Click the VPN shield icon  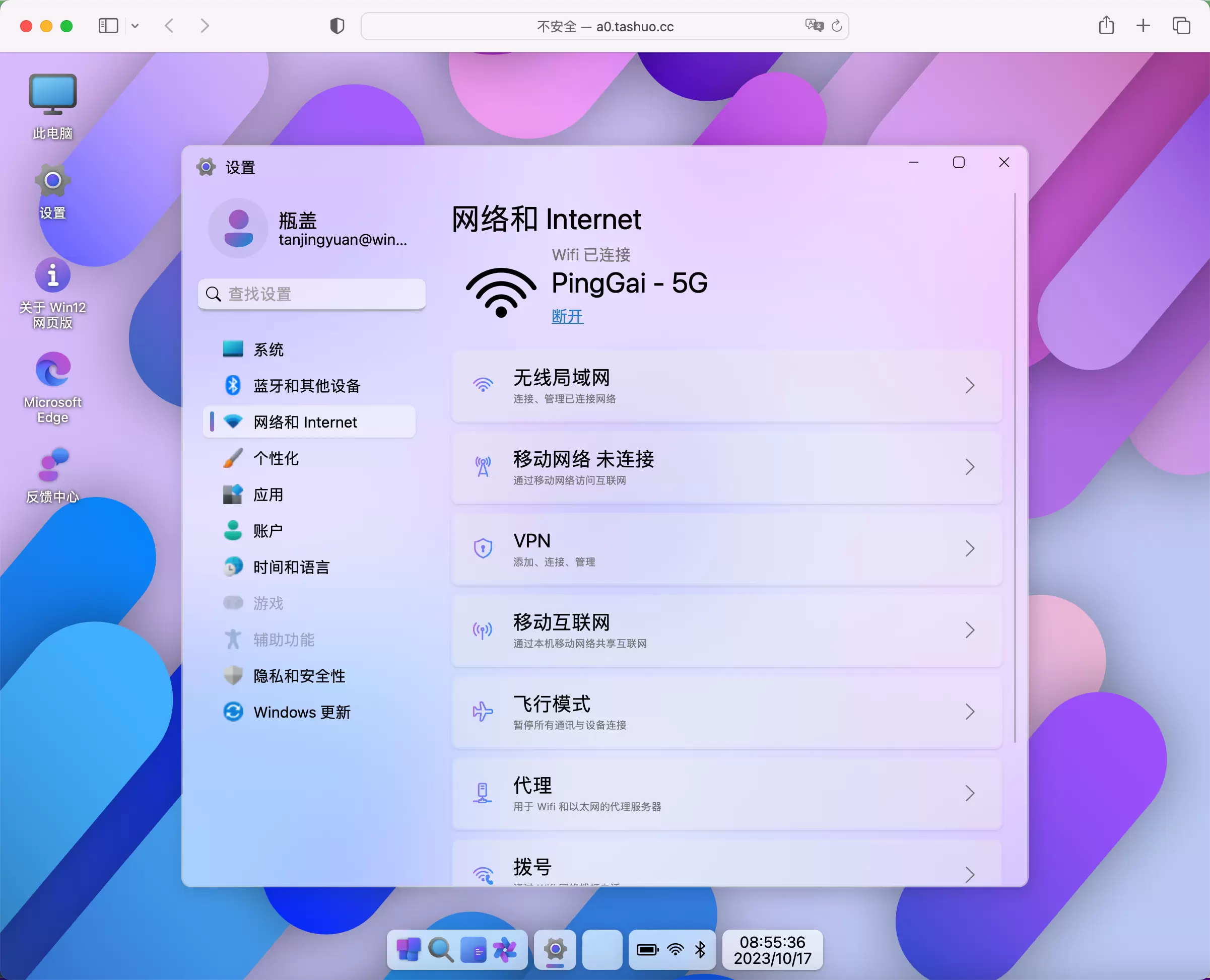483,548
